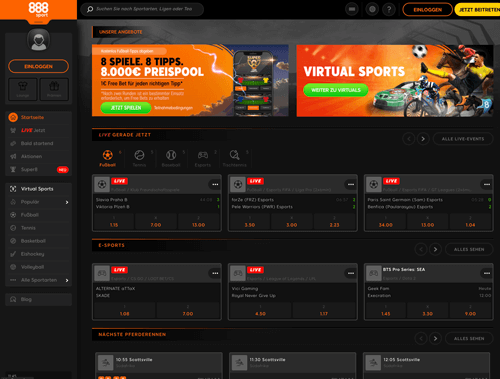Select draw odds 3.30 on Geek Fam card
Viewport: 500px width, 379px height.
point(428,311)
